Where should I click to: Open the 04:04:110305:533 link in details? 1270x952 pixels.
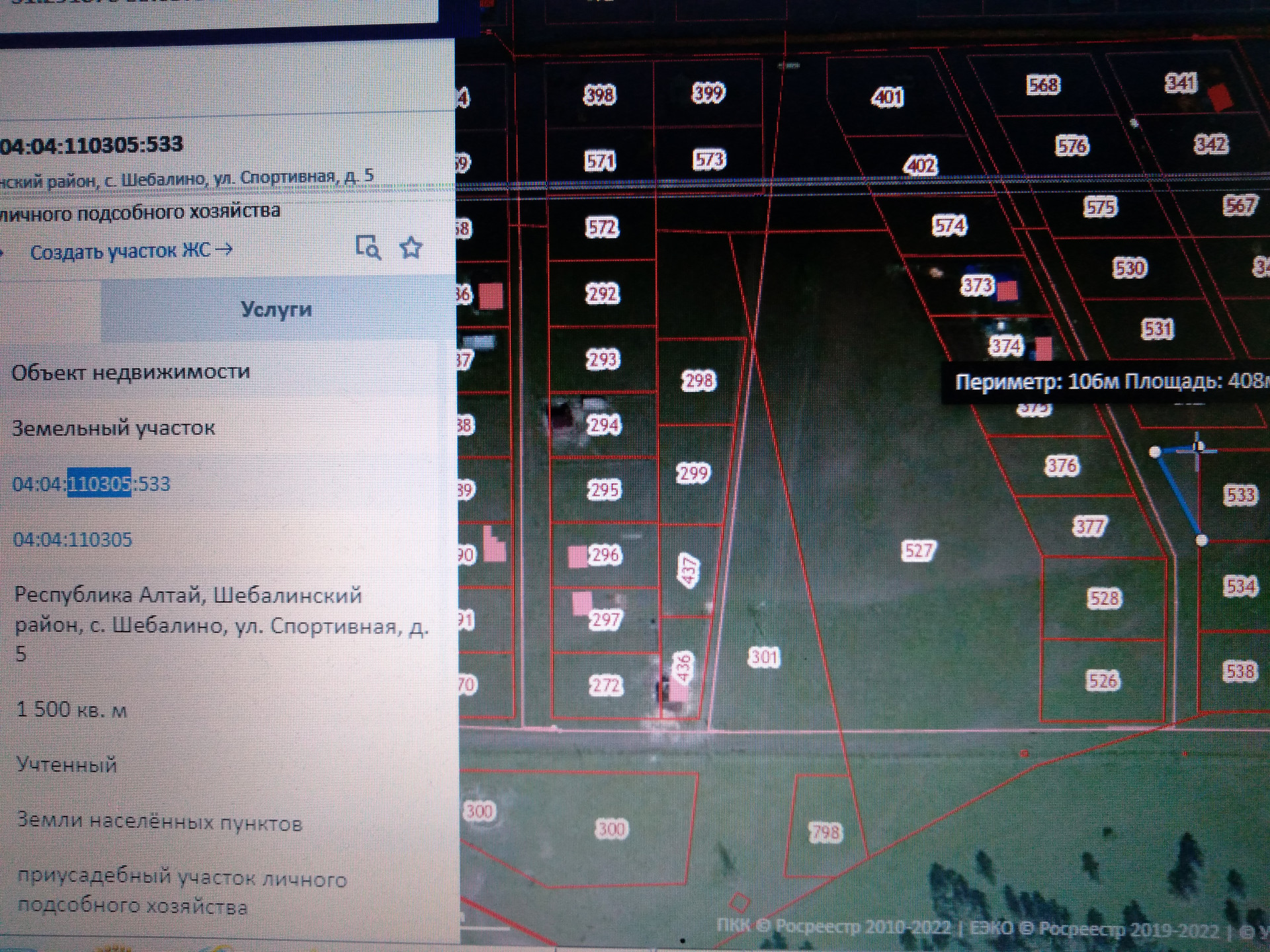click(91, 484)
